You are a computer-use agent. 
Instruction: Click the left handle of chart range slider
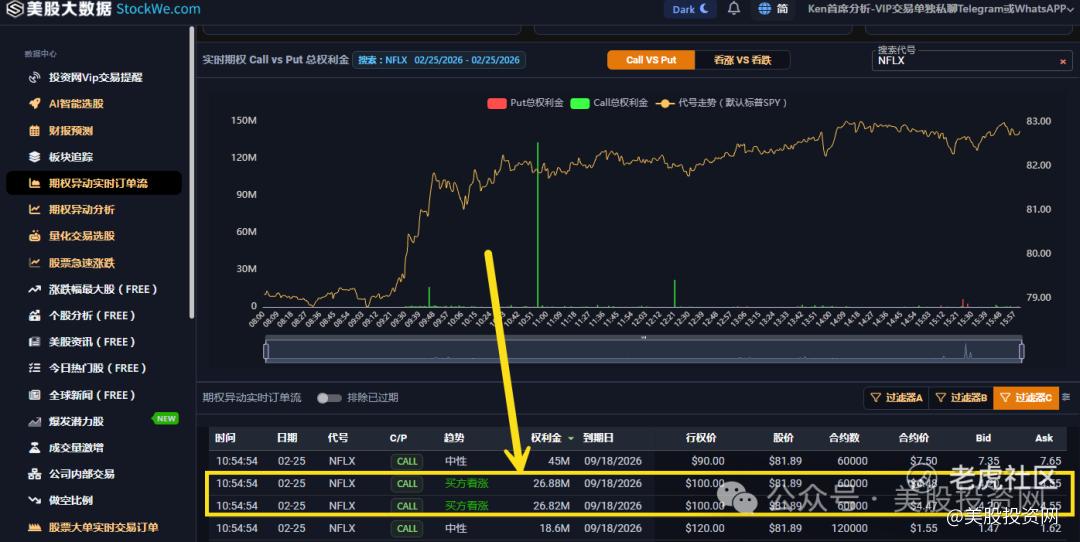266,351
